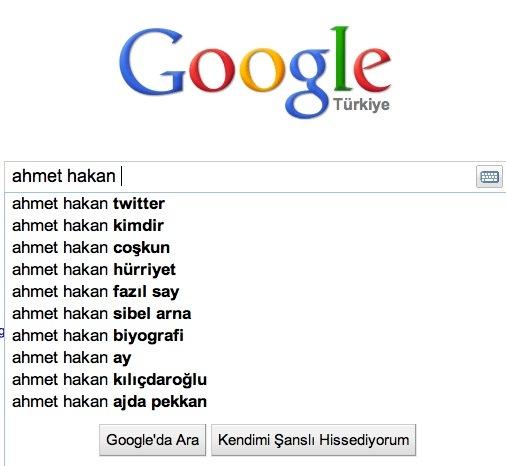Select 'ahmet hakan ajda pekkan' suggestion
This screenshot has width=506, height=466.
click(x=255, y=402)
